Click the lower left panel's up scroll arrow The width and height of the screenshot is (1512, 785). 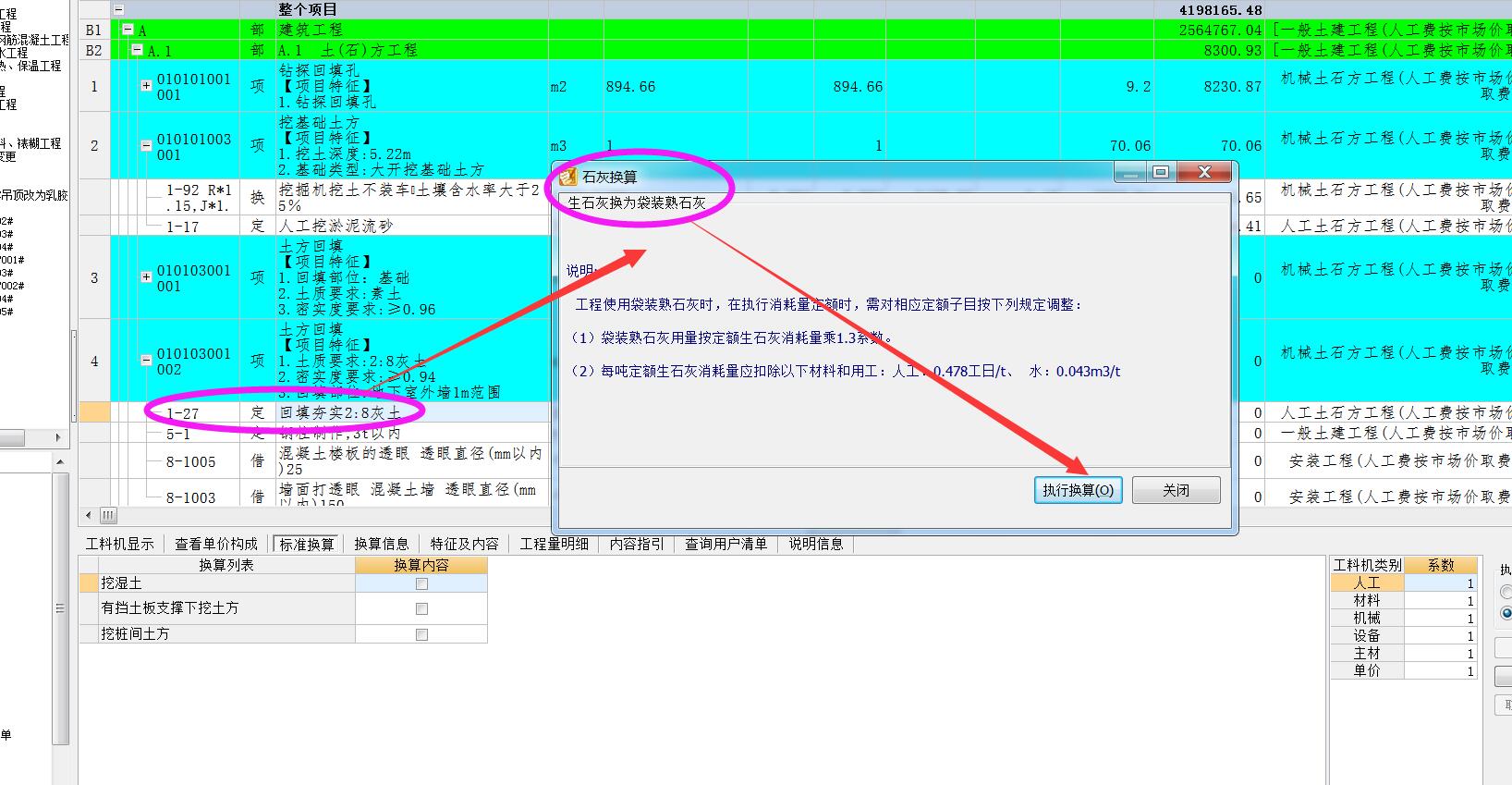pos(61,461)
